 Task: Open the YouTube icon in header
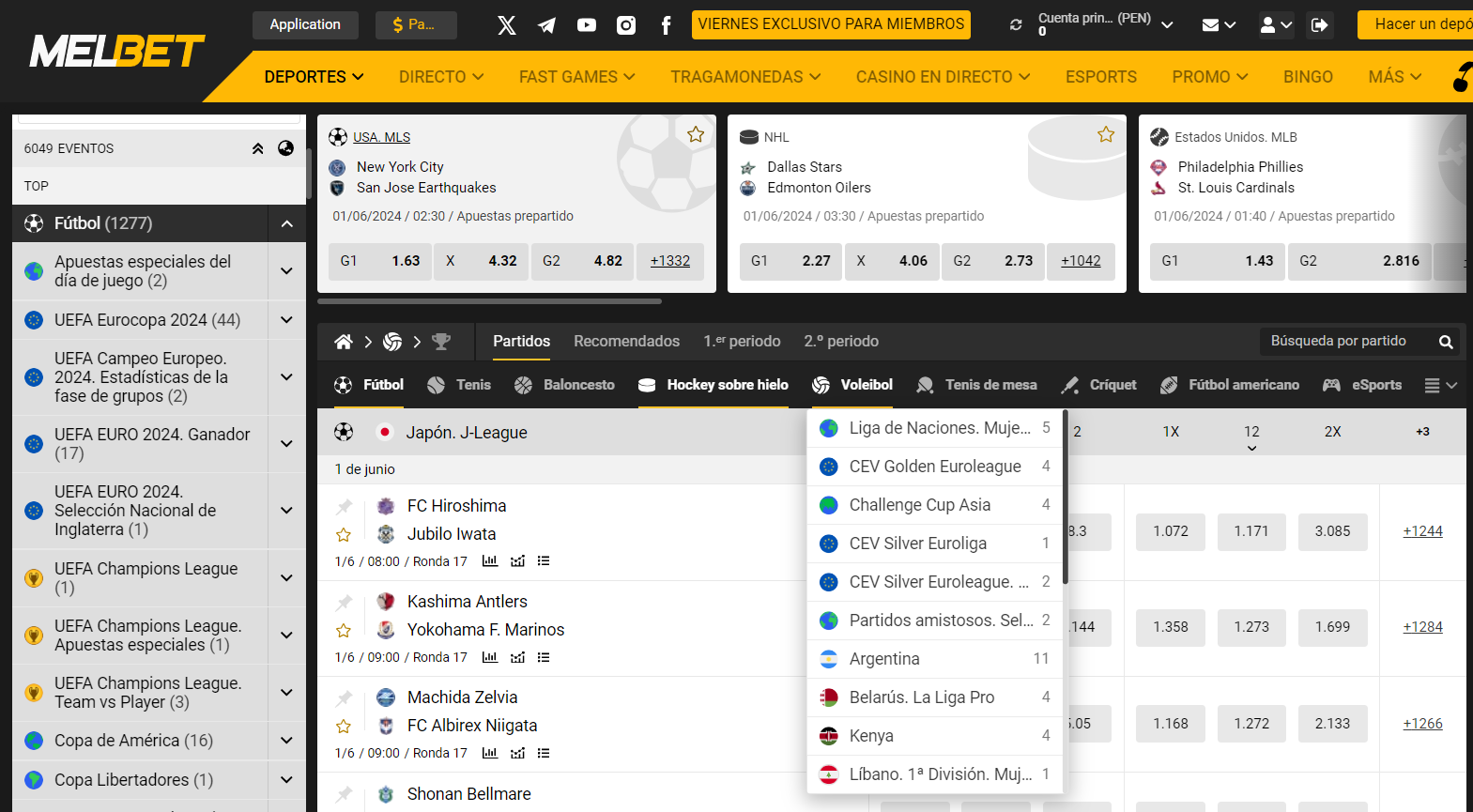coord(587,25)
